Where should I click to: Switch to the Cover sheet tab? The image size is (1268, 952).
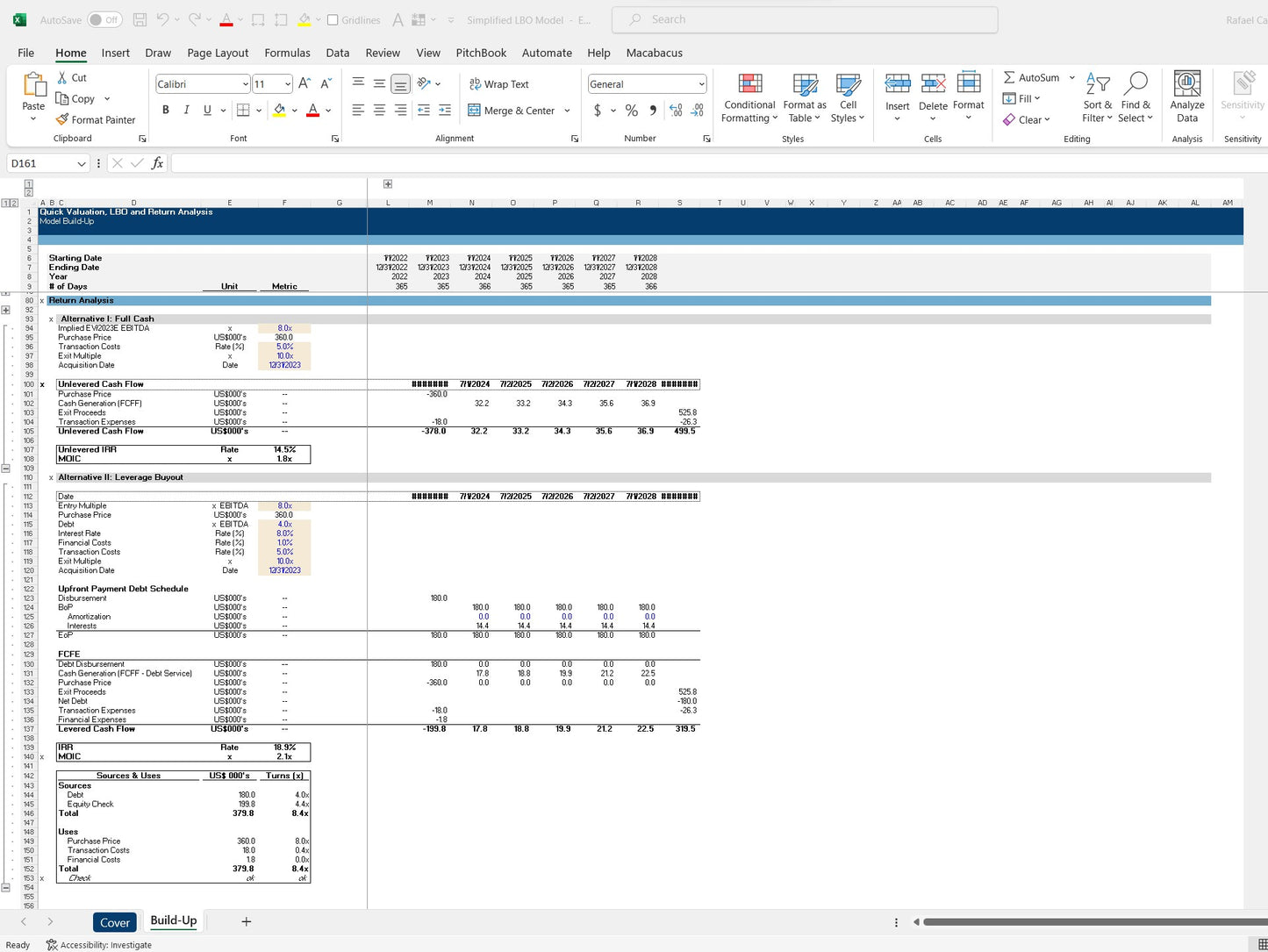pyautogui.click(x=115, y=922)
